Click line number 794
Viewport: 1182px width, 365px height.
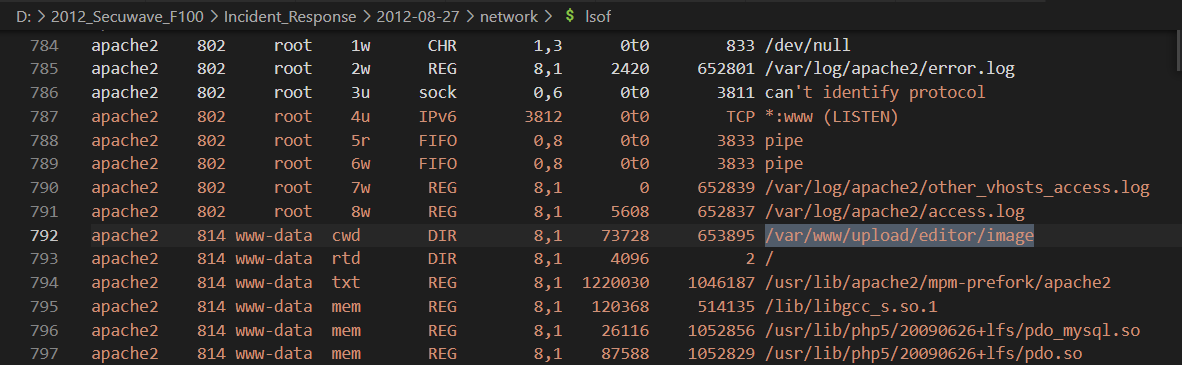(44, 284)
